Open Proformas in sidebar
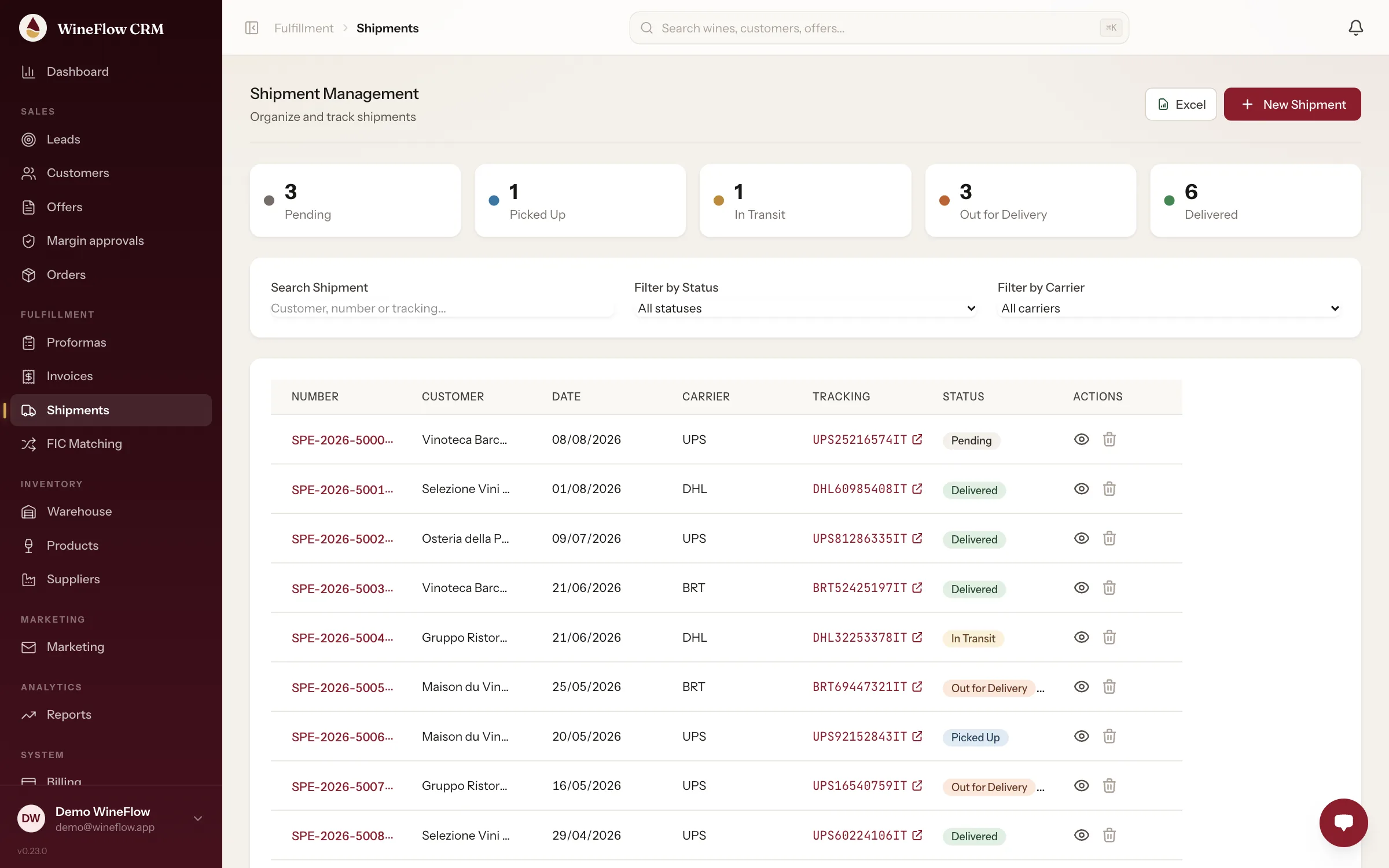 coord(111,343)
